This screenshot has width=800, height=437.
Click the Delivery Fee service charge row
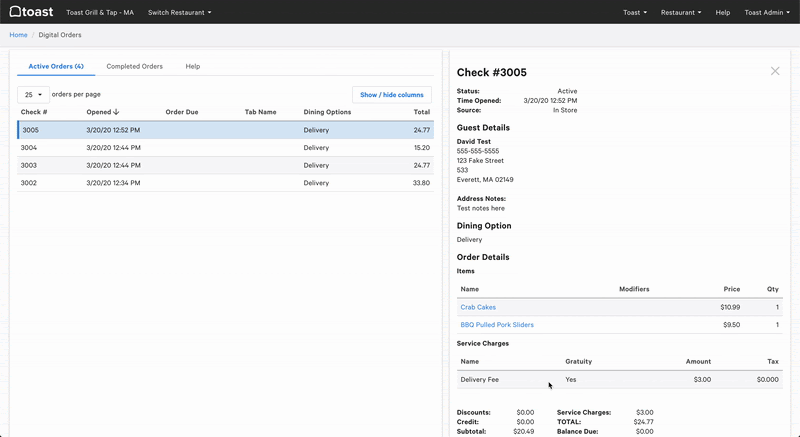(619, 379)
